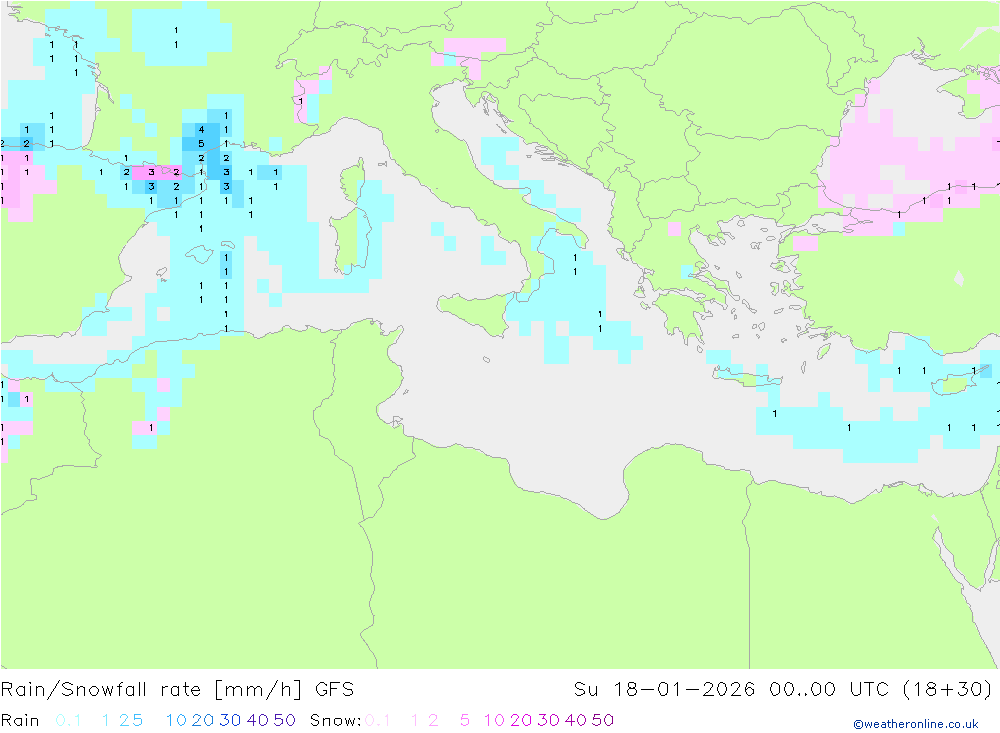
Task: Select the Snow legend value 0.1
Action: tap(378, 720)
